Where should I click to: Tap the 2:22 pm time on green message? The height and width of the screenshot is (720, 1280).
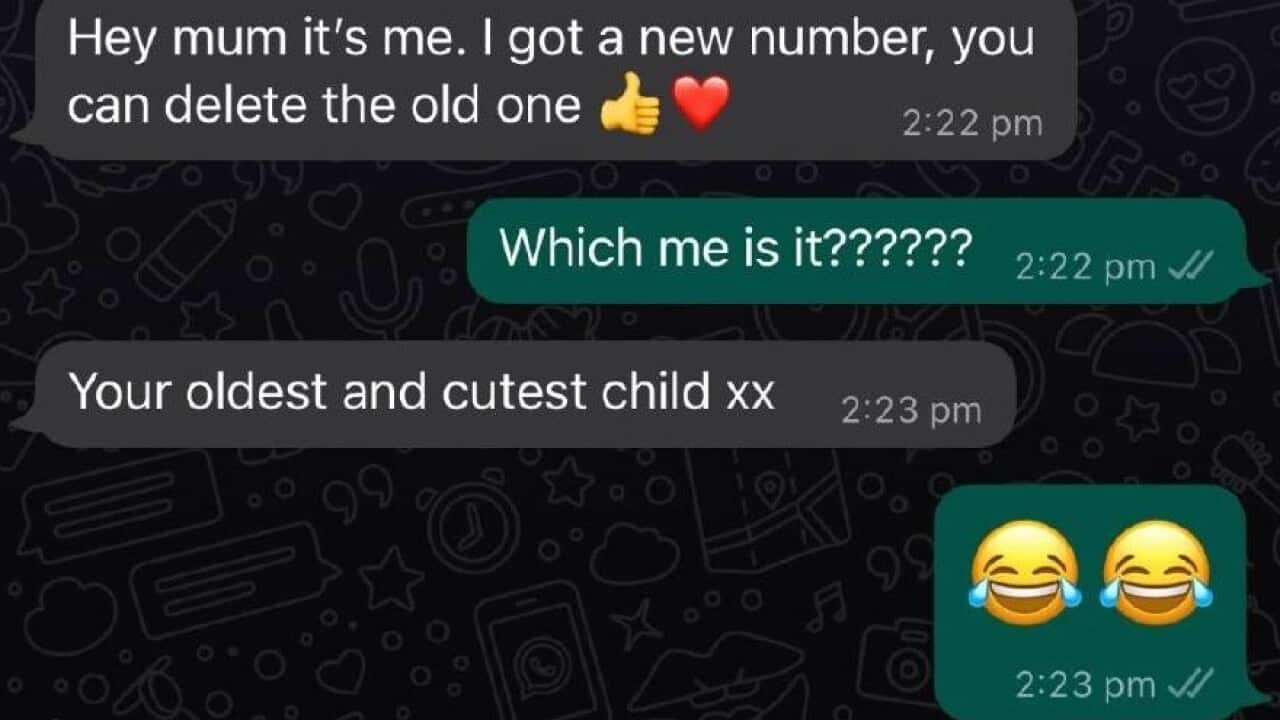1085,268
